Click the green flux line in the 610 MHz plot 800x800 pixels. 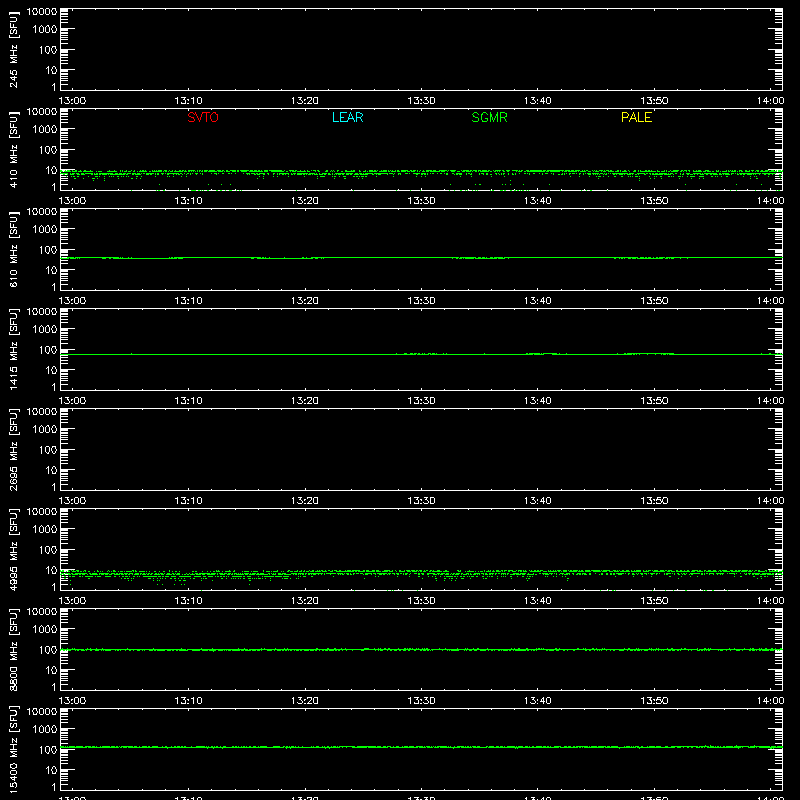(x=421, y=258)
